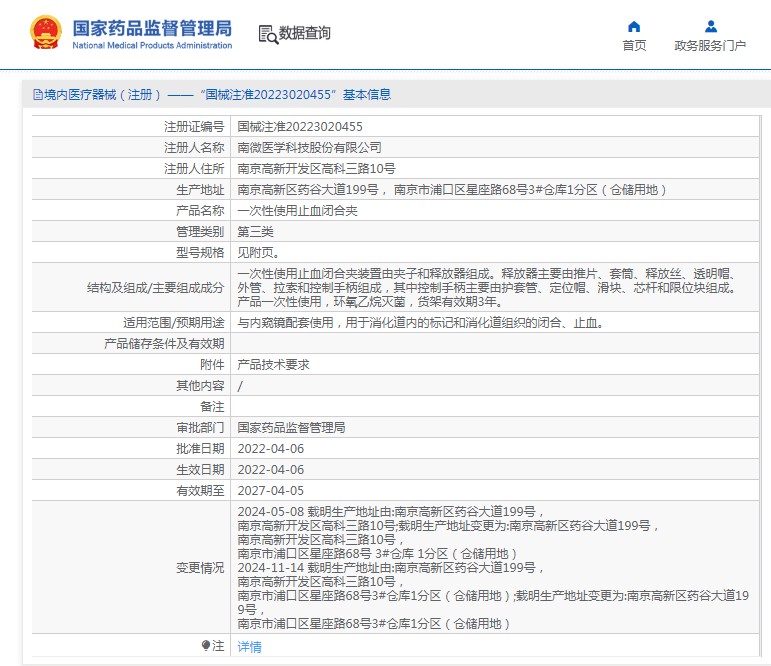Click the lightbulb icon beside 注

(x=206, y=645)
